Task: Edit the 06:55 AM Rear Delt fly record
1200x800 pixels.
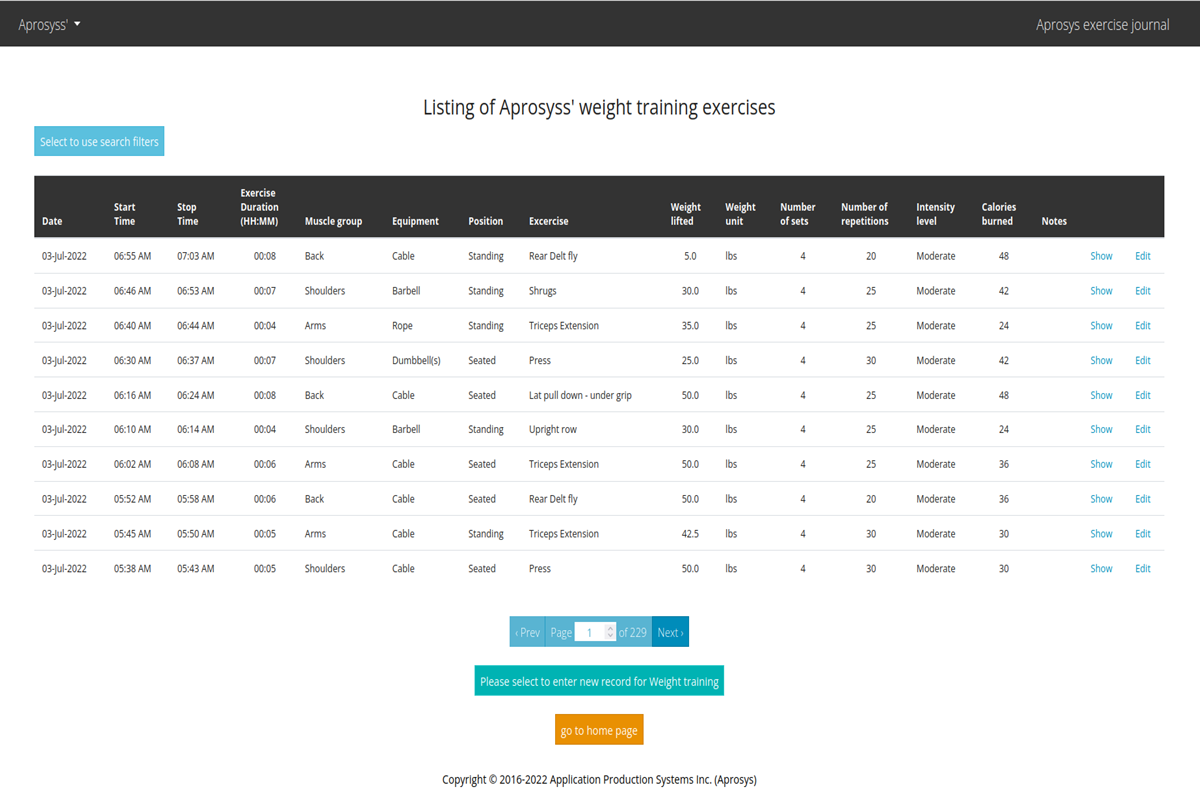Action: 1142,256
